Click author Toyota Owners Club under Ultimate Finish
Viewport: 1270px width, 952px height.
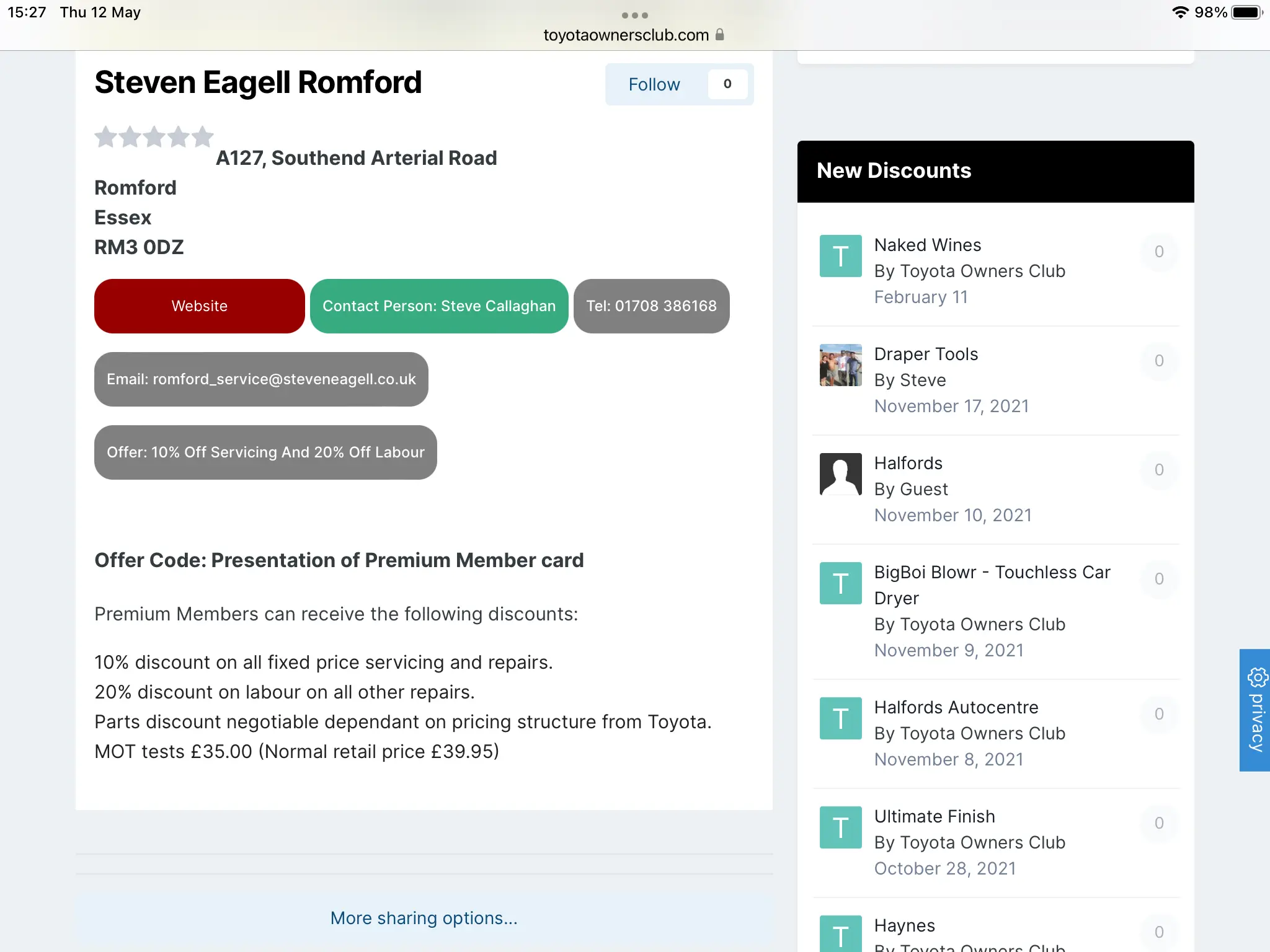point(983,842)
